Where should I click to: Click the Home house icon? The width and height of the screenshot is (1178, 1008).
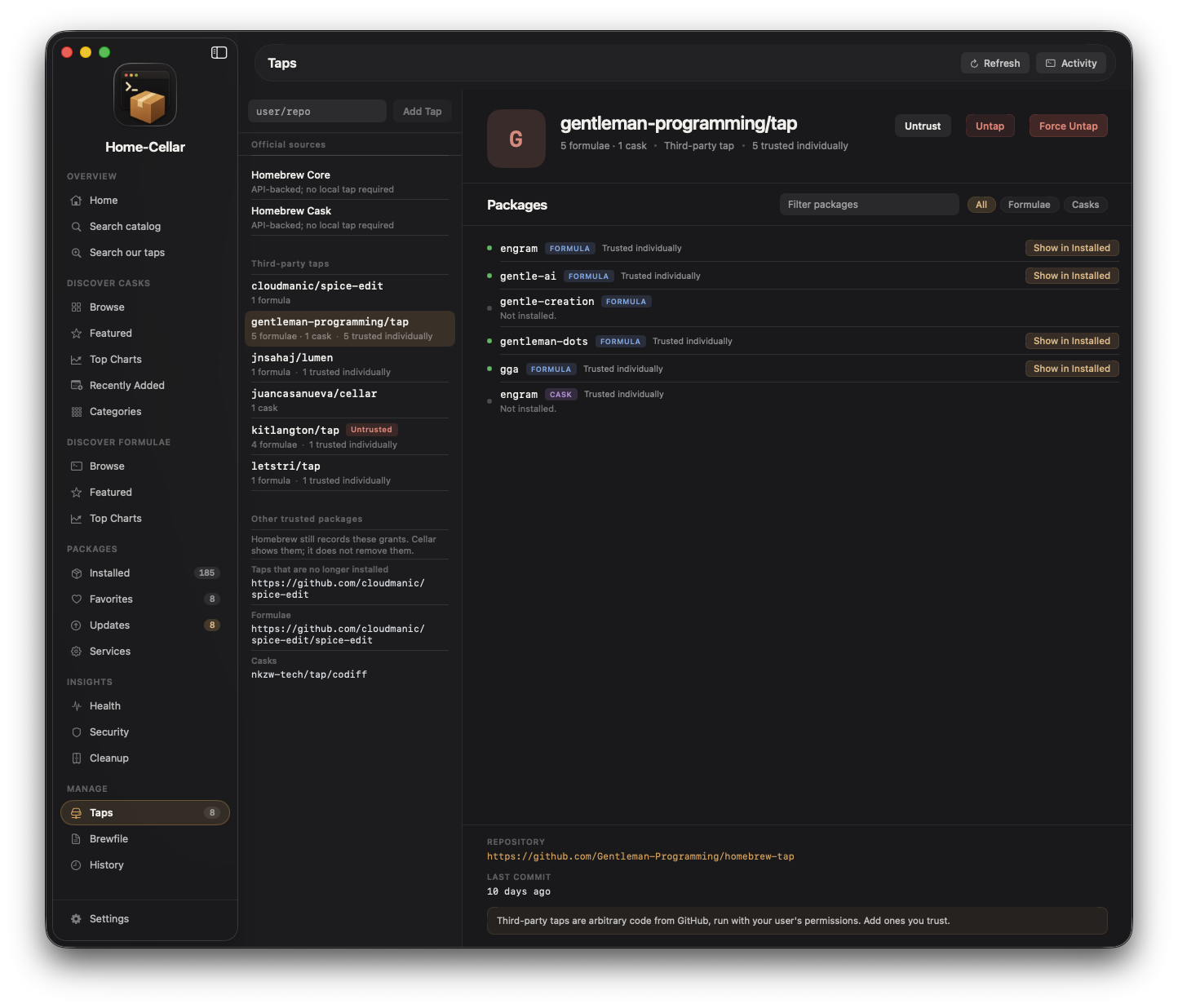tap(76, 201)
